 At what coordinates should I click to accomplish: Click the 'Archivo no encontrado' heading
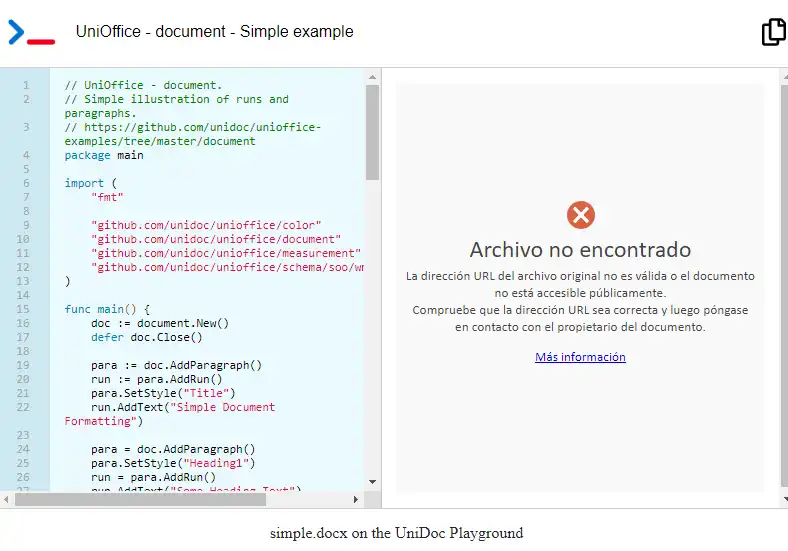(580, 250)
